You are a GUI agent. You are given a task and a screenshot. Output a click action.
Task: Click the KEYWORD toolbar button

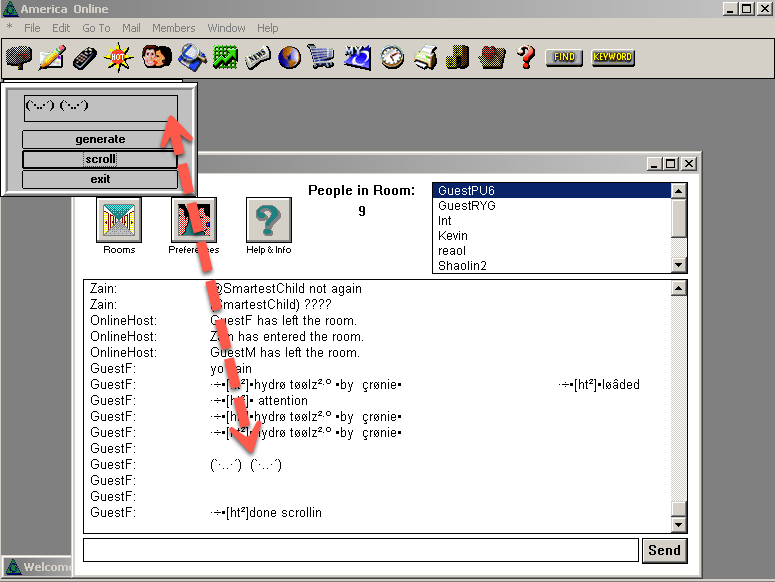(613, 57)
